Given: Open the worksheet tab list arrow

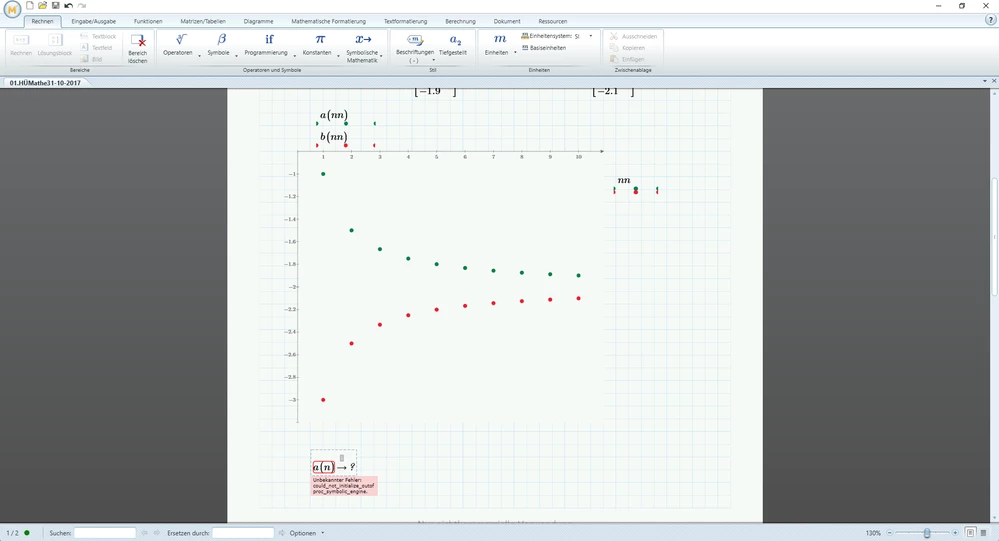Looking at the screenshot, I should [x=985, y=81].
